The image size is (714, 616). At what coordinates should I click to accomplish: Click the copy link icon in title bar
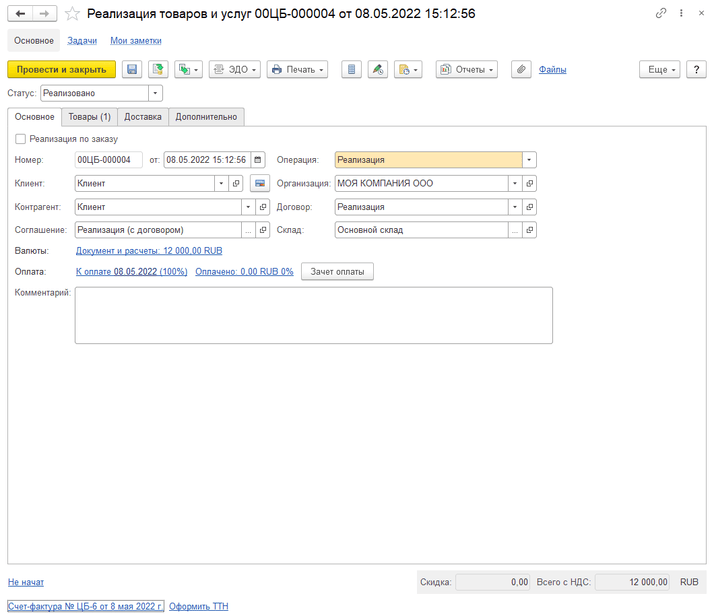661,14
